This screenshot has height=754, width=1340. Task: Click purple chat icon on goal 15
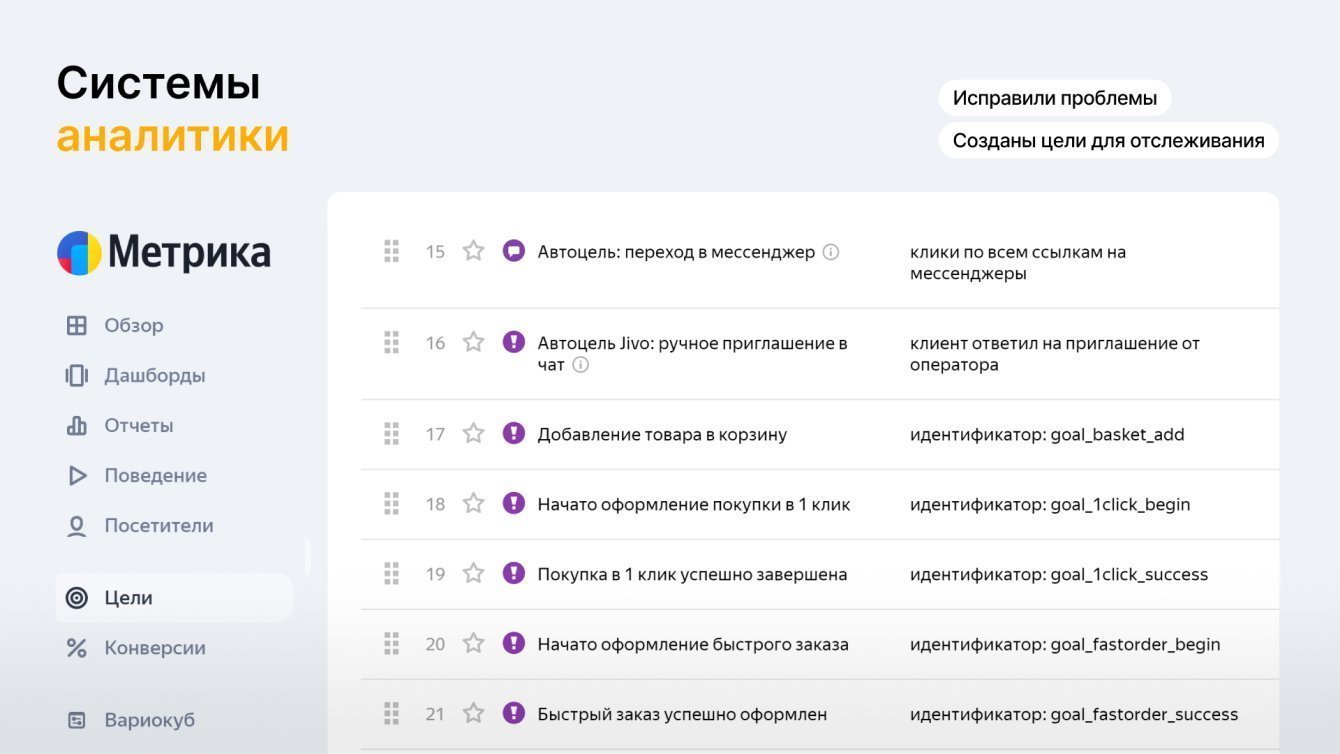click(514, 251)
